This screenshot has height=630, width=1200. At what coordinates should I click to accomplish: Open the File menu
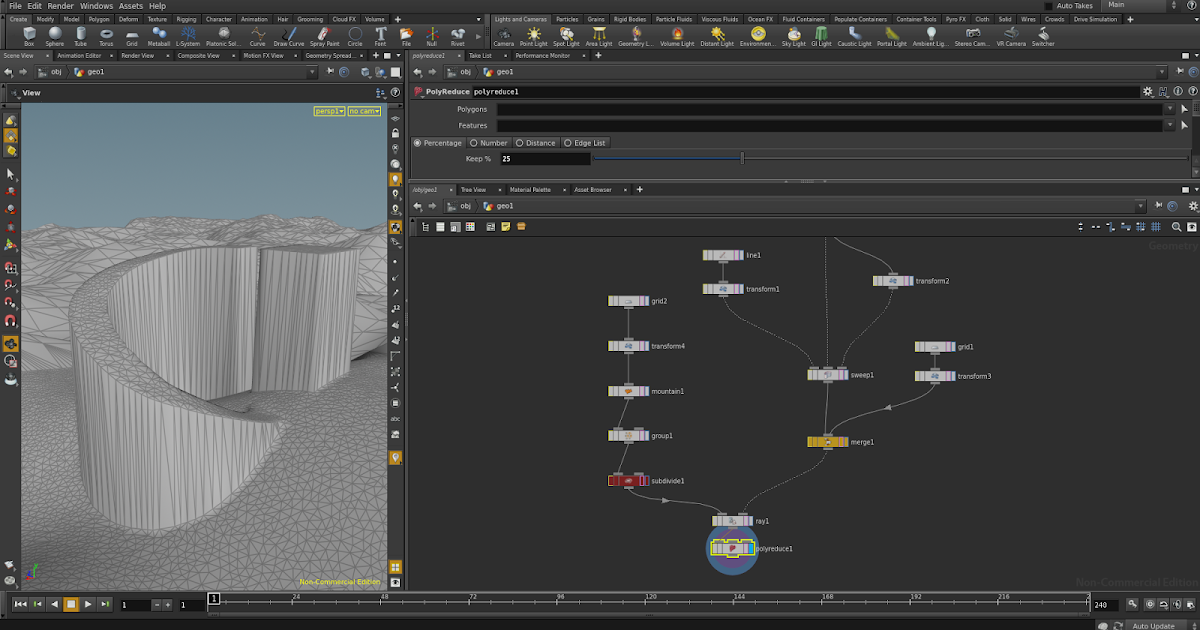pos(15,6)
